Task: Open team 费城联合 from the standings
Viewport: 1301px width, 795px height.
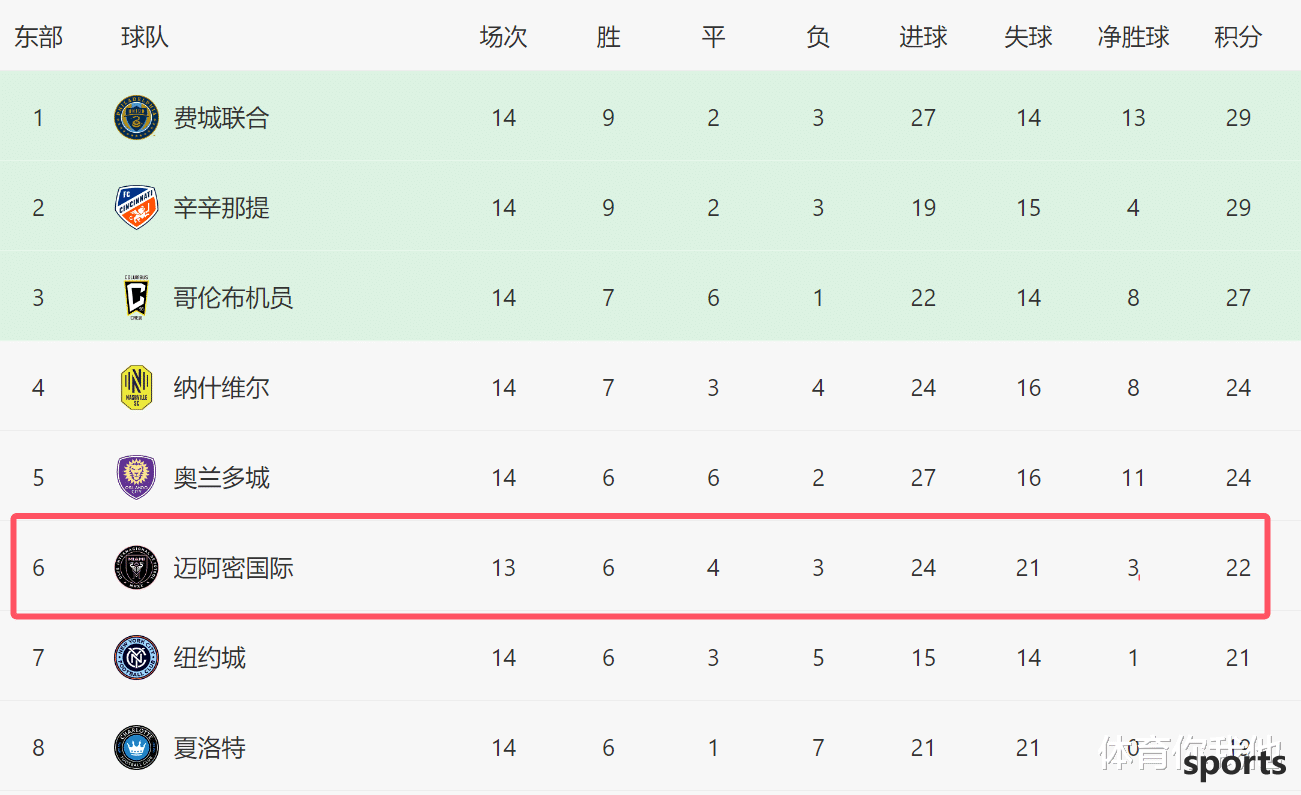Action: (221, 118)
